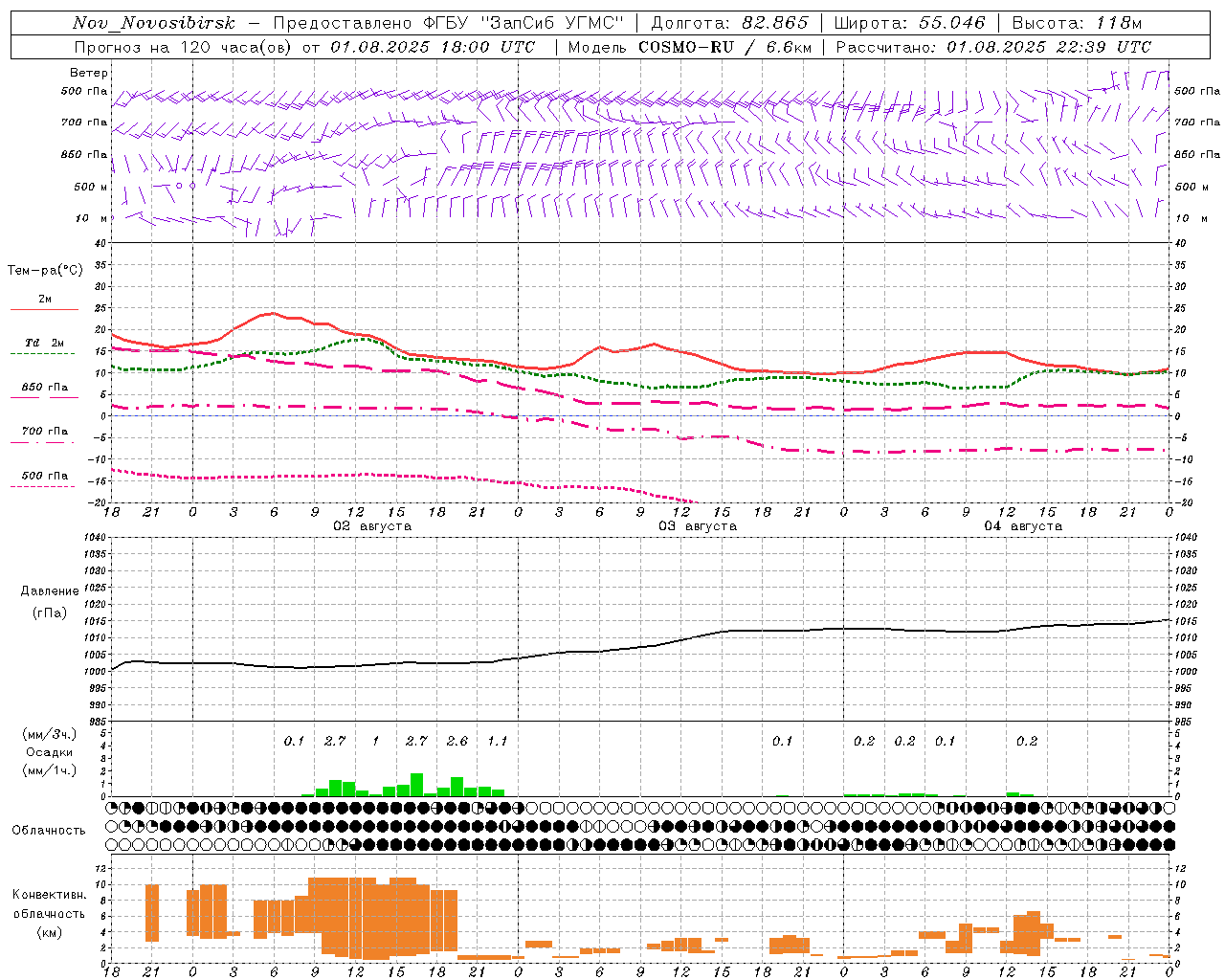Viewport: 1225px width, 980px height.
Task: Click the 02 августа date label
Action: coord(372,526)
